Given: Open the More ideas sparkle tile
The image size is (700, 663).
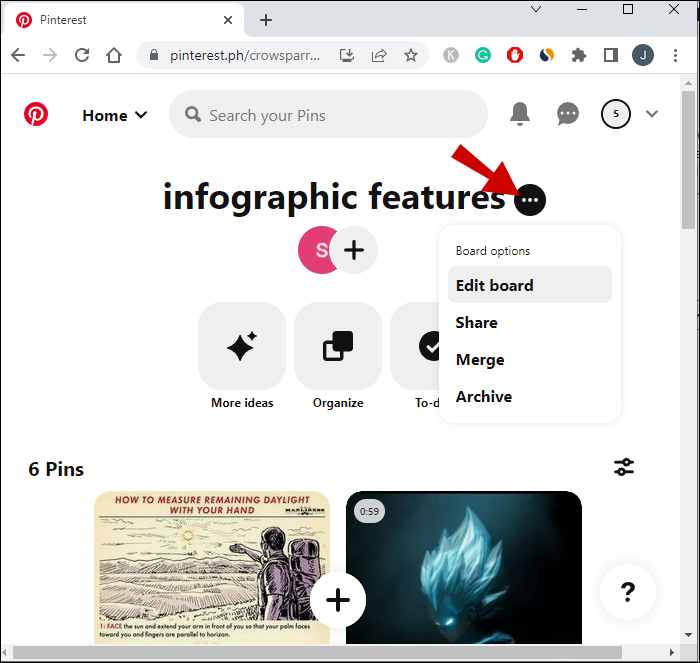Looking at the screenshot, I should [x=242, y=346].
